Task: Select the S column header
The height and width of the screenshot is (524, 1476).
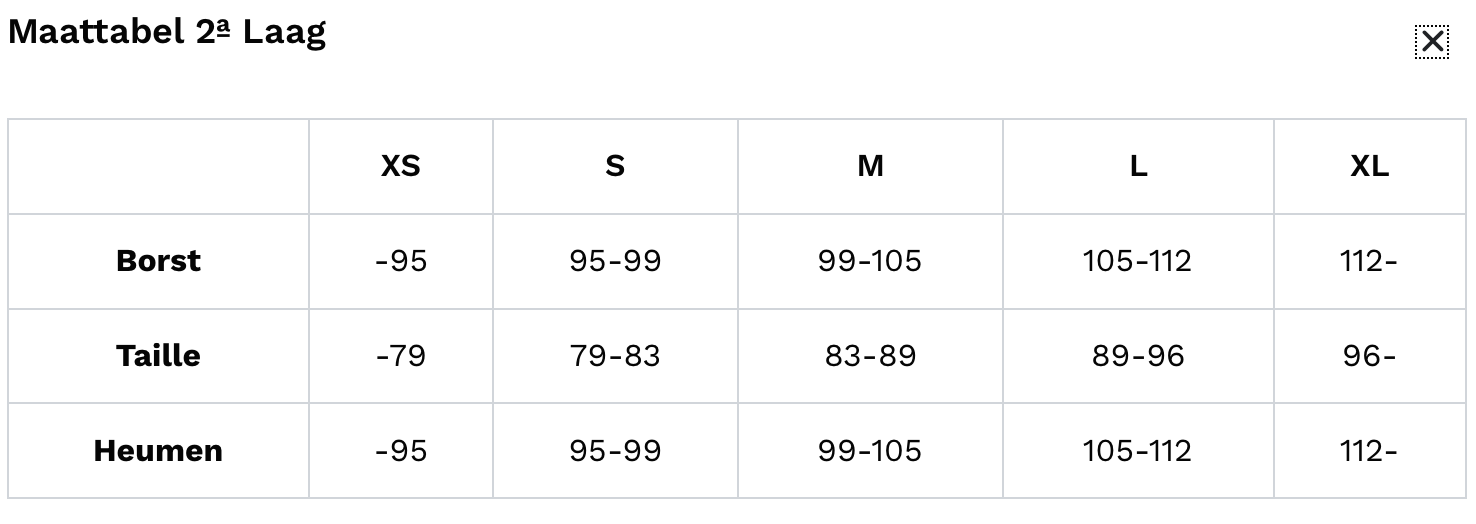Action: pos(615,166)
